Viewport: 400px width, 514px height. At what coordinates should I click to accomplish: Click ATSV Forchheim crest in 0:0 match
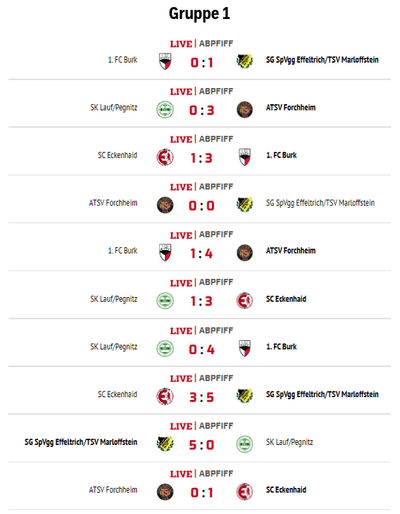(165, 205)
